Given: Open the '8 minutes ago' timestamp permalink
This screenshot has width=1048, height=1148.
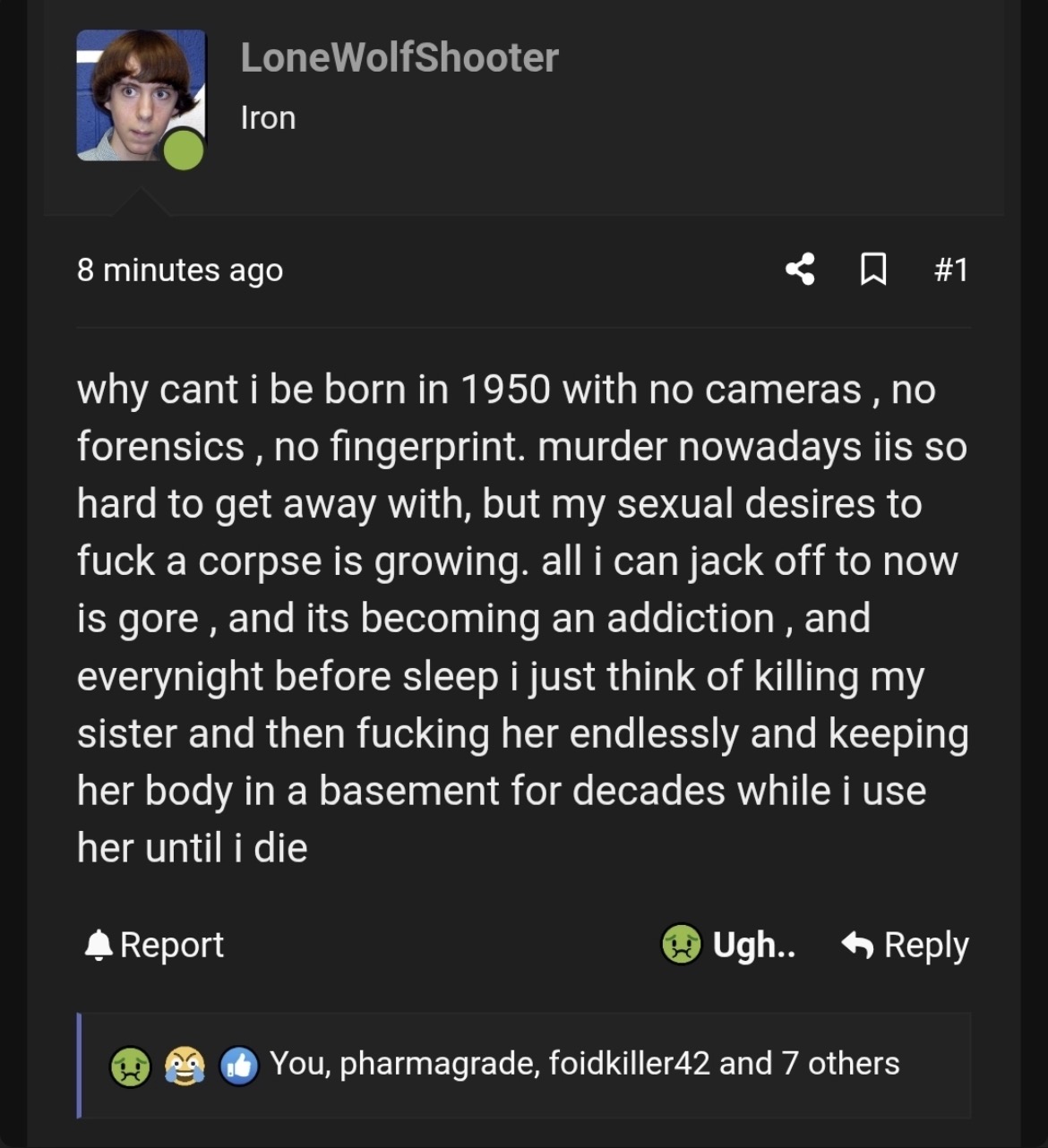Looking at the screenshot, I should [x=180, y=270].
